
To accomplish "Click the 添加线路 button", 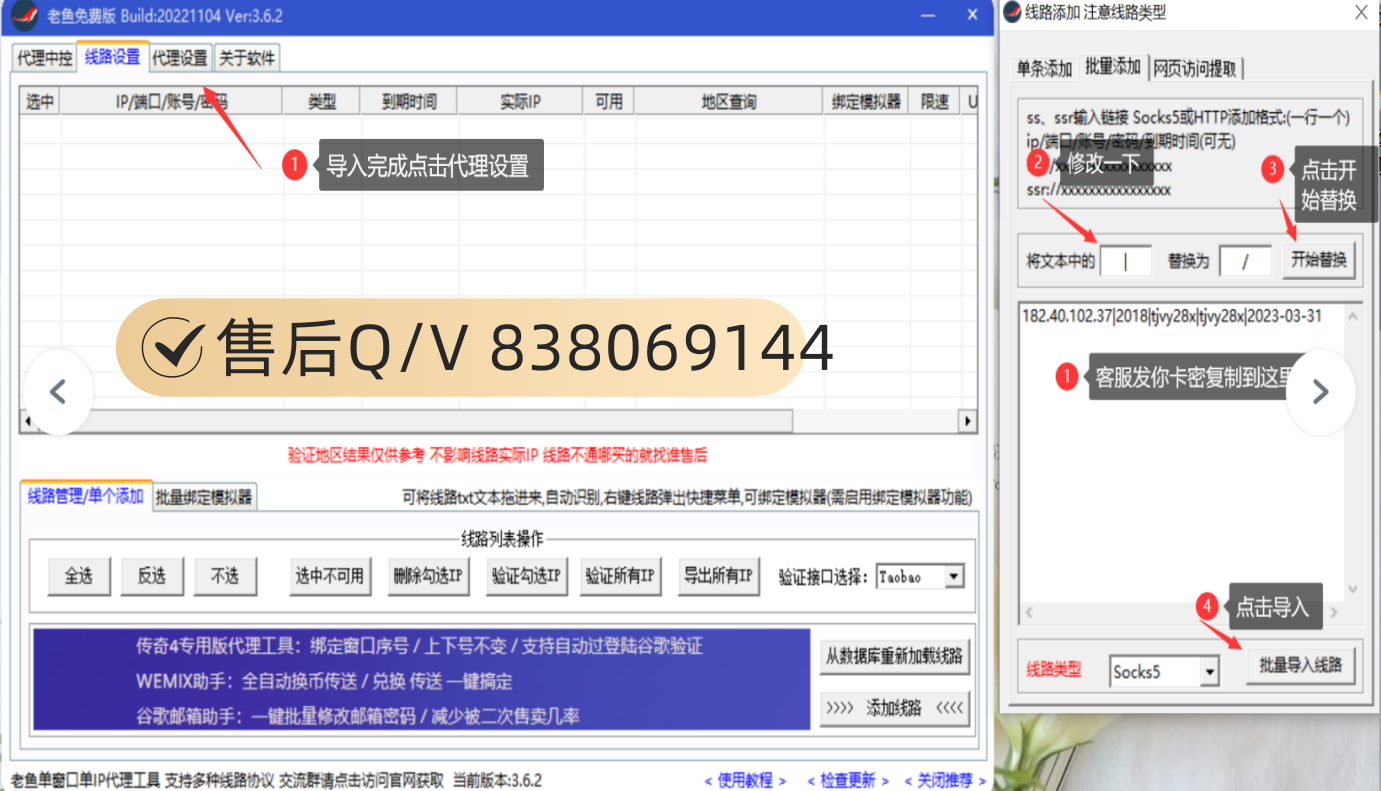I will click(894, 708).
